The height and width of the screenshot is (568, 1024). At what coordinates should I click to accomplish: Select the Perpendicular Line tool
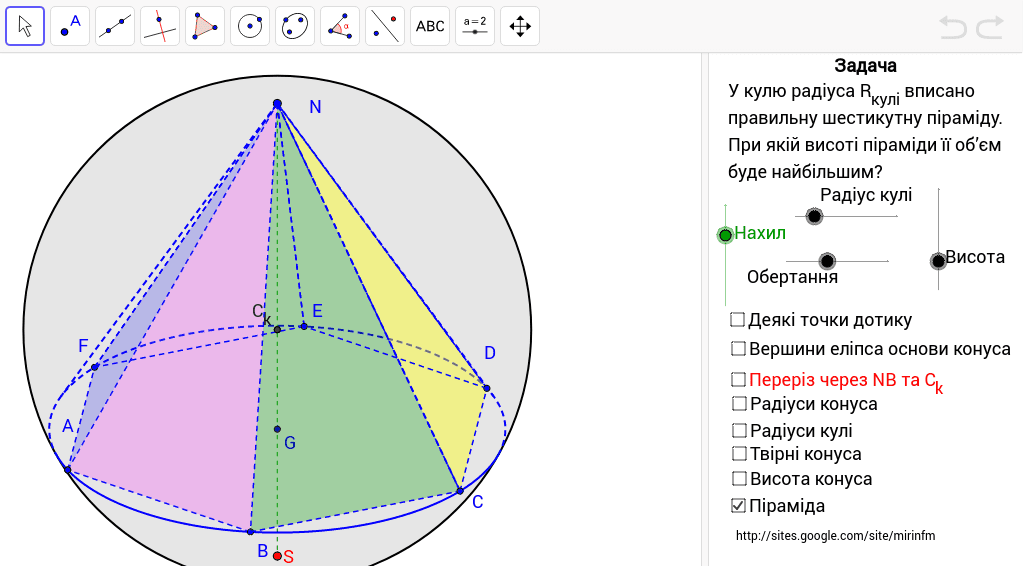[x=160, y=26]
